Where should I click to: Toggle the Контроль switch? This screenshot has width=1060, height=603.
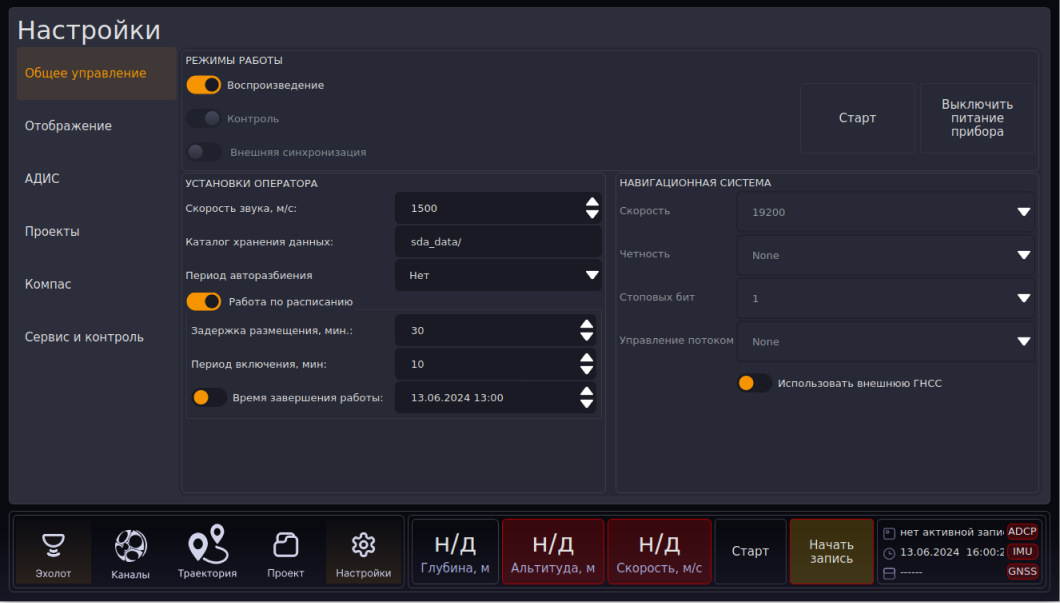point(203,118)
